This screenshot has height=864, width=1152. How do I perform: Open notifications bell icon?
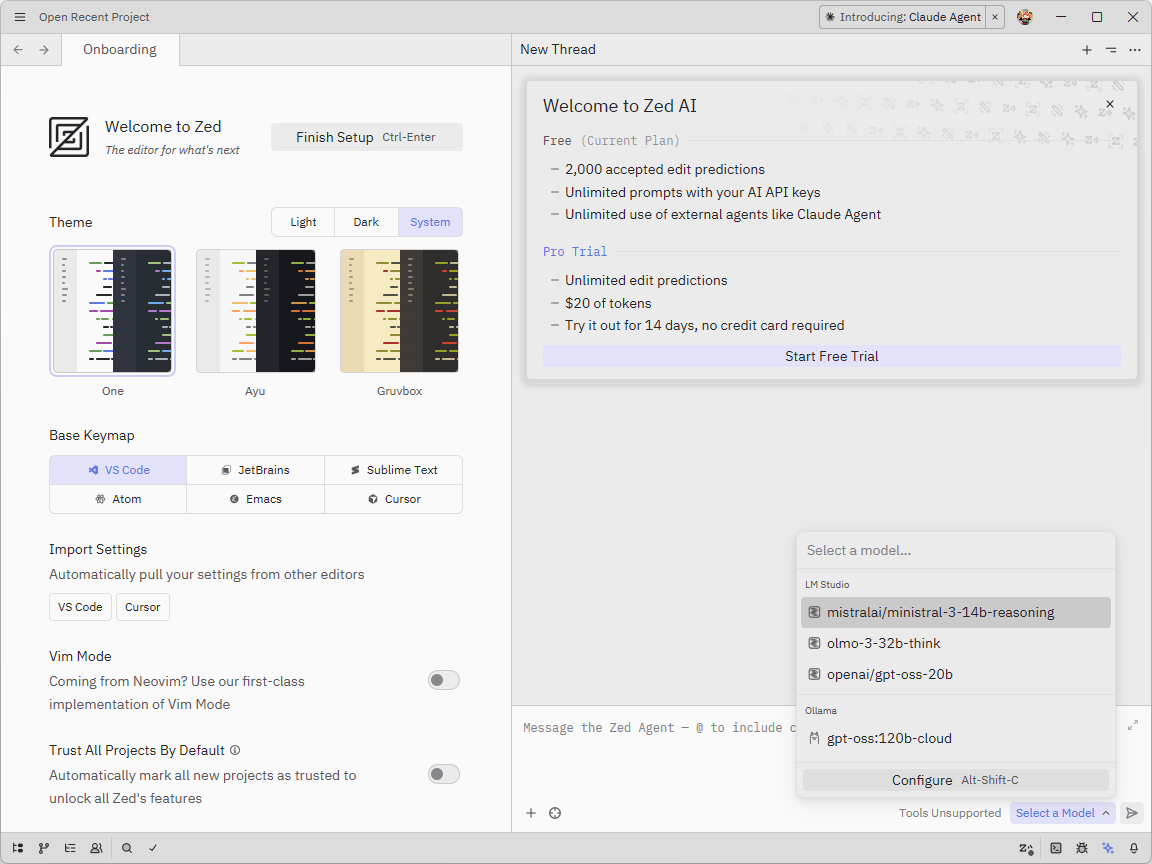coord(1134,848)
